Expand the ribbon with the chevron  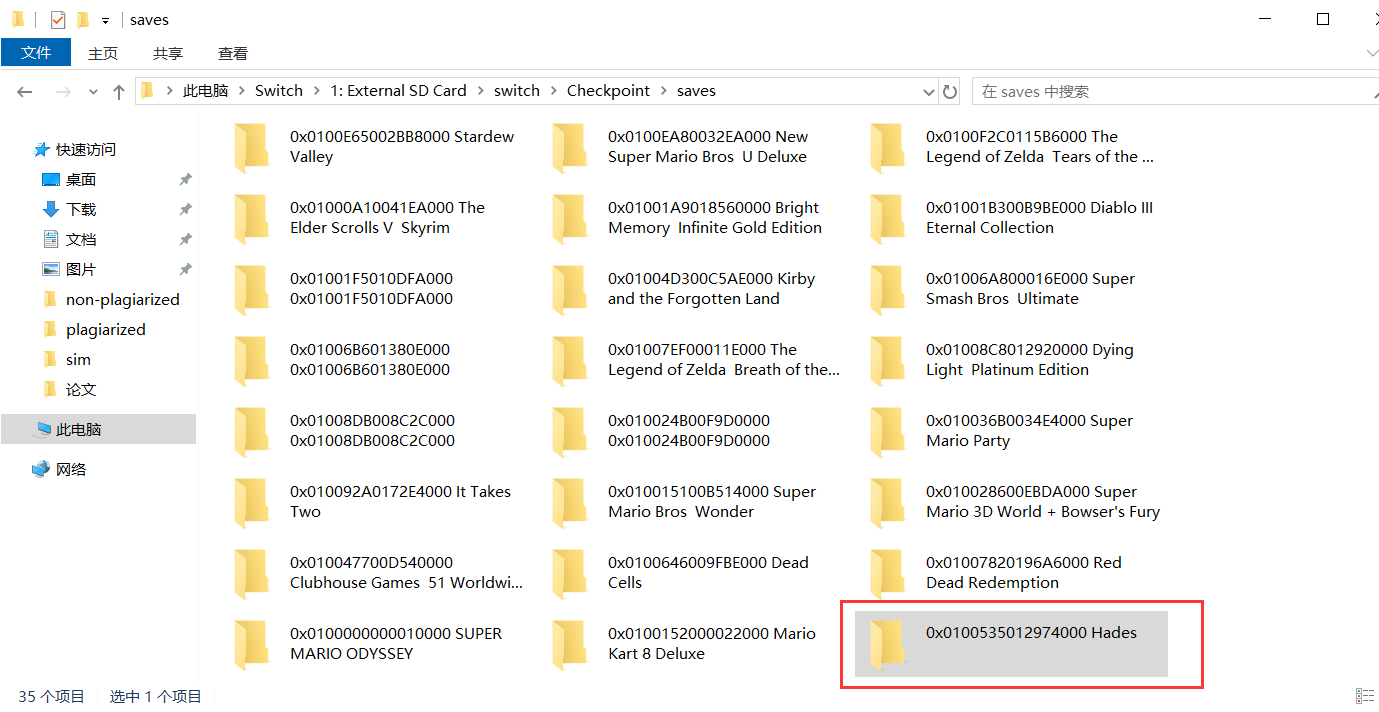pos(1372,53)
